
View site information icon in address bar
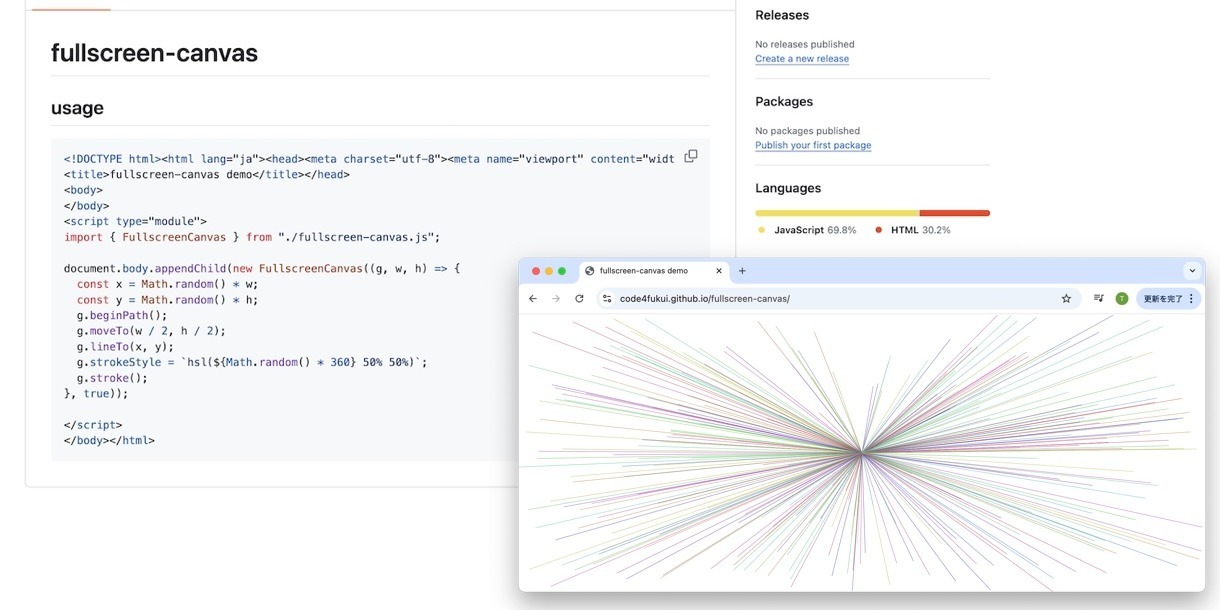[607, 299]
